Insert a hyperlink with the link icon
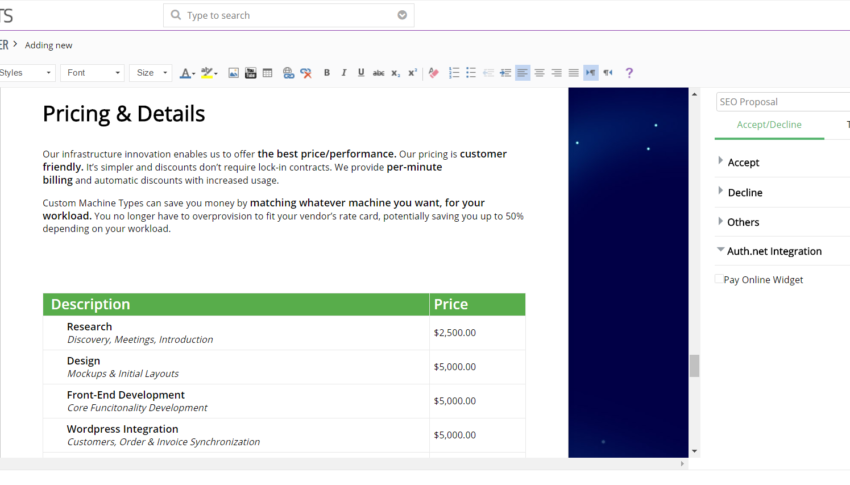This screenshot has height=485, width=850. click(288, 73)
